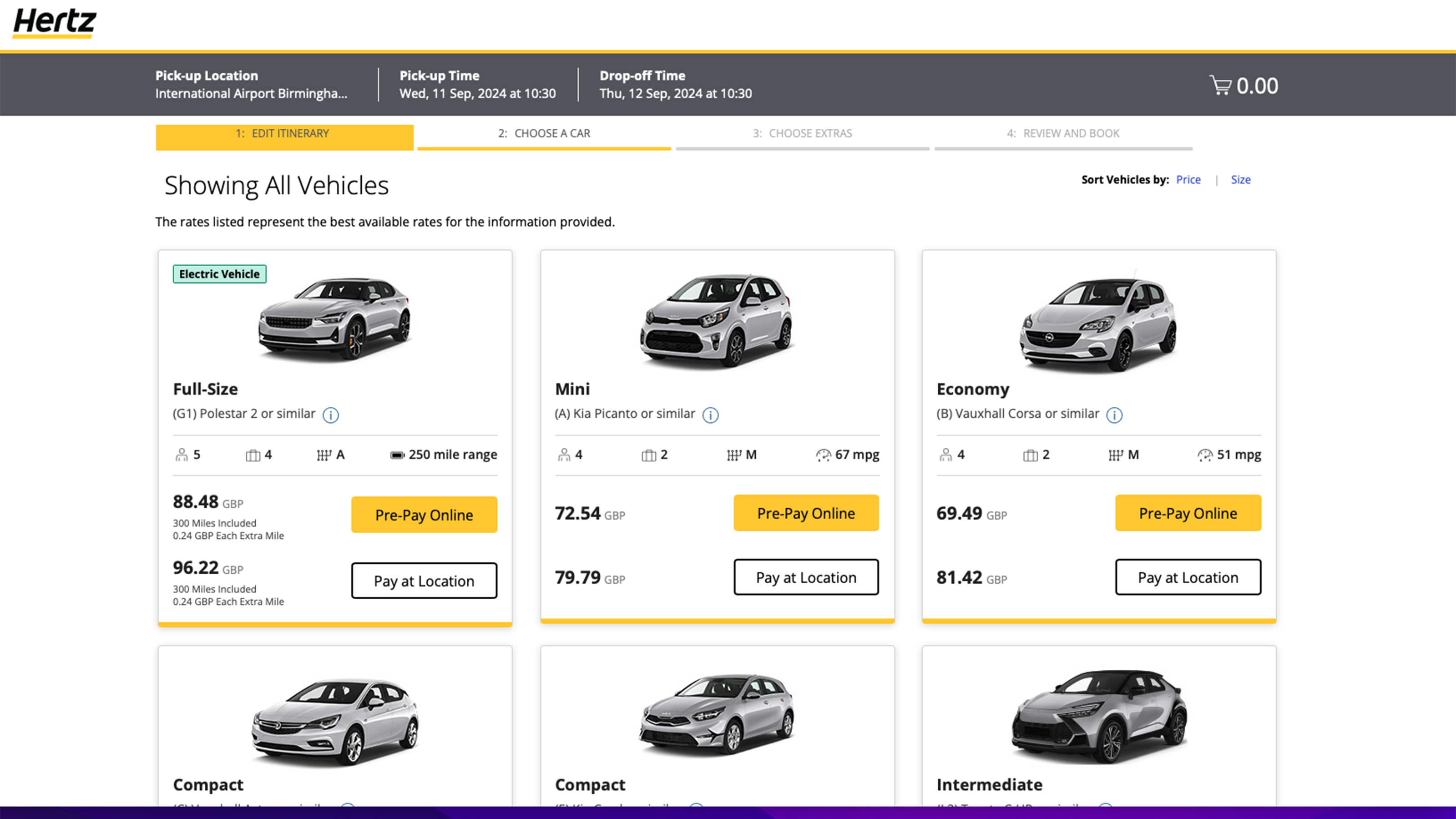Click passenger icon on Mini card
This screenshot has height=819, width=1456.
coord(564,455)
